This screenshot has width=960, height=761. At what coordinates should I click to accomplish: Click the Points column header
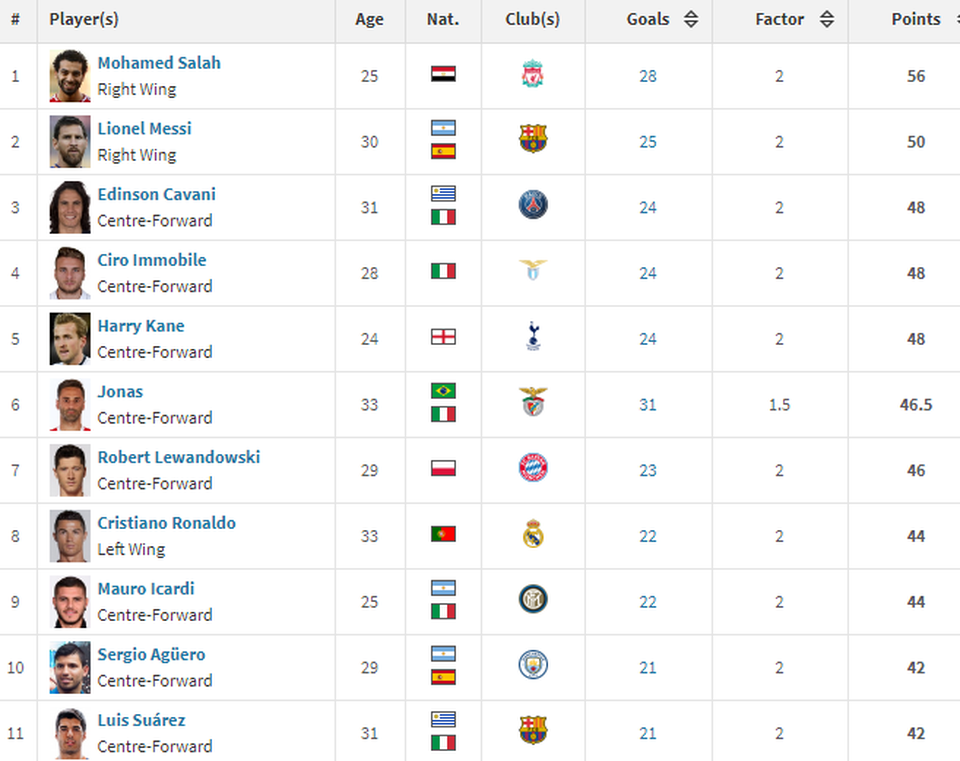point(916,19)
